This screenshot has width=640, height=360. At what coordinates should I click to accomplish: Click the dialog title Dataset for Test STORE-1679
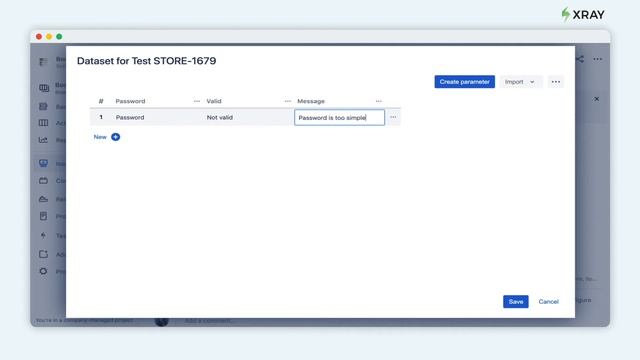147,61
